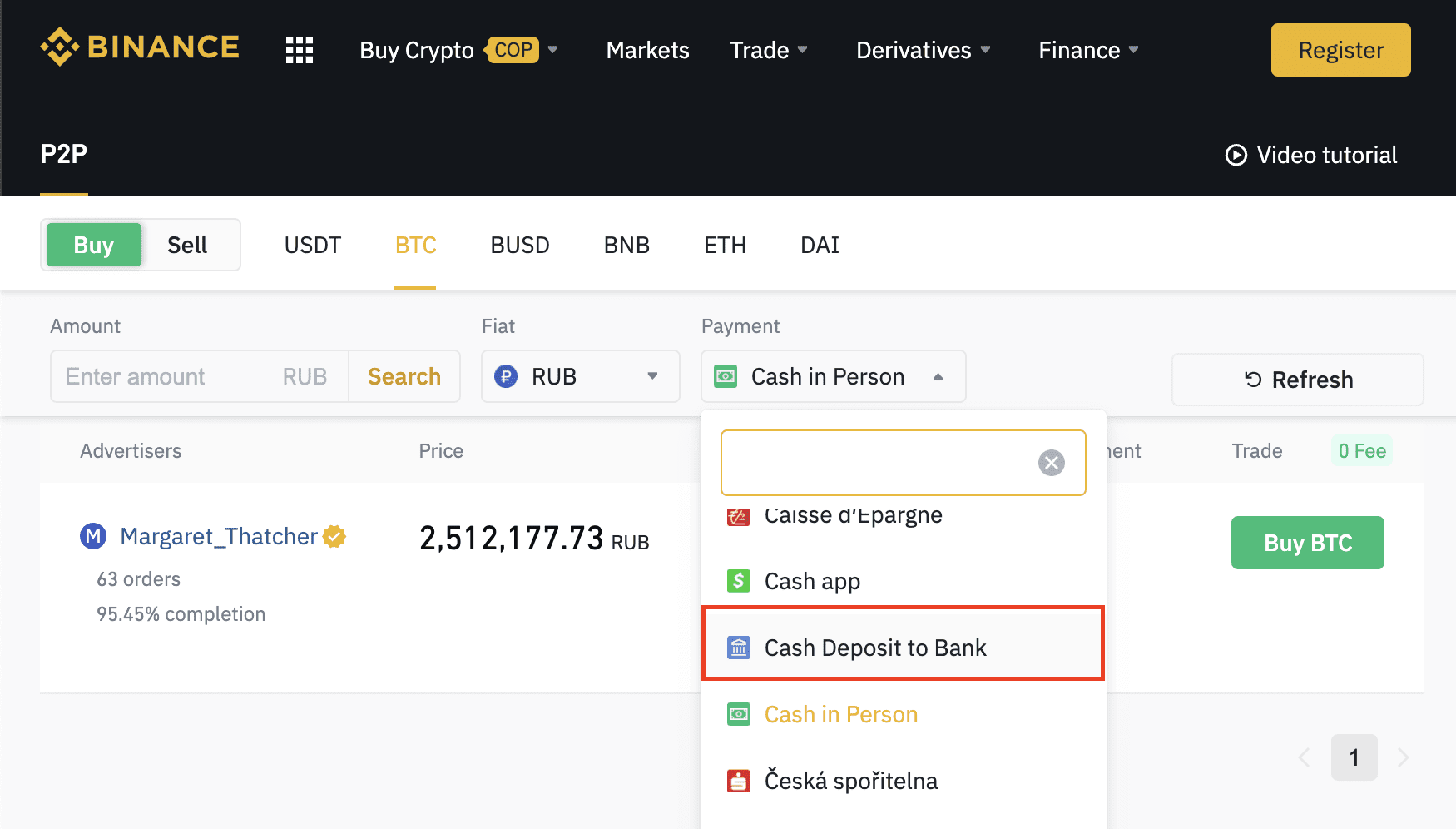Click the Video tutorial play icon
Screen dimensions: 1456x829
click(1236, 155)
